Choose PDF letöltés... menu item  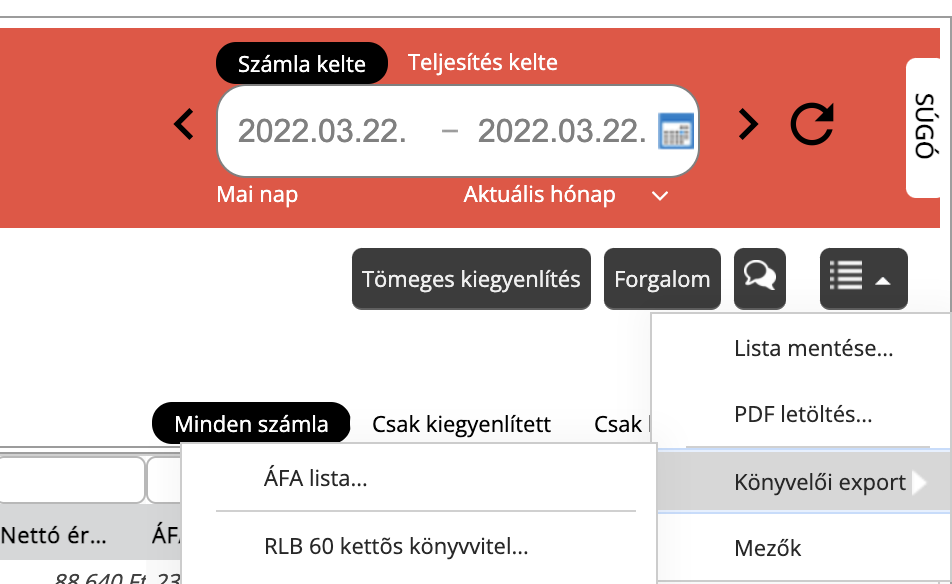tap(802, 414)
